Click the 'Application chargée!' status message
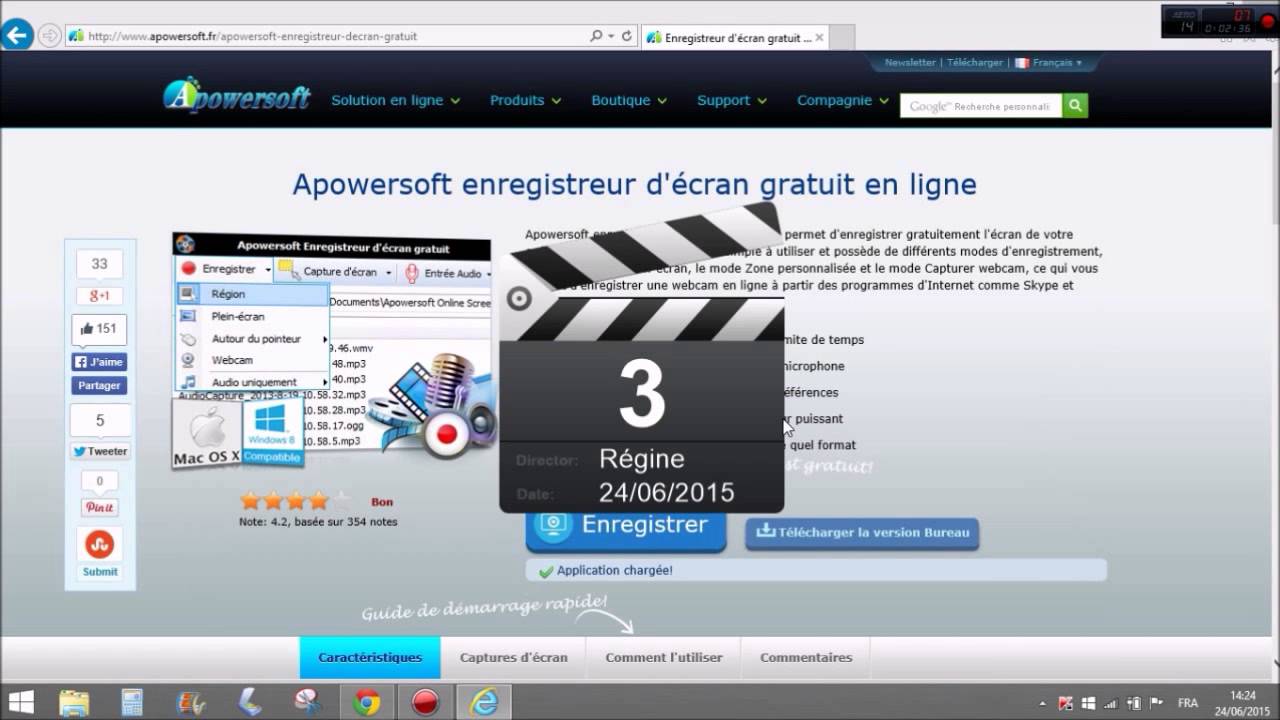 pos(614,570)
